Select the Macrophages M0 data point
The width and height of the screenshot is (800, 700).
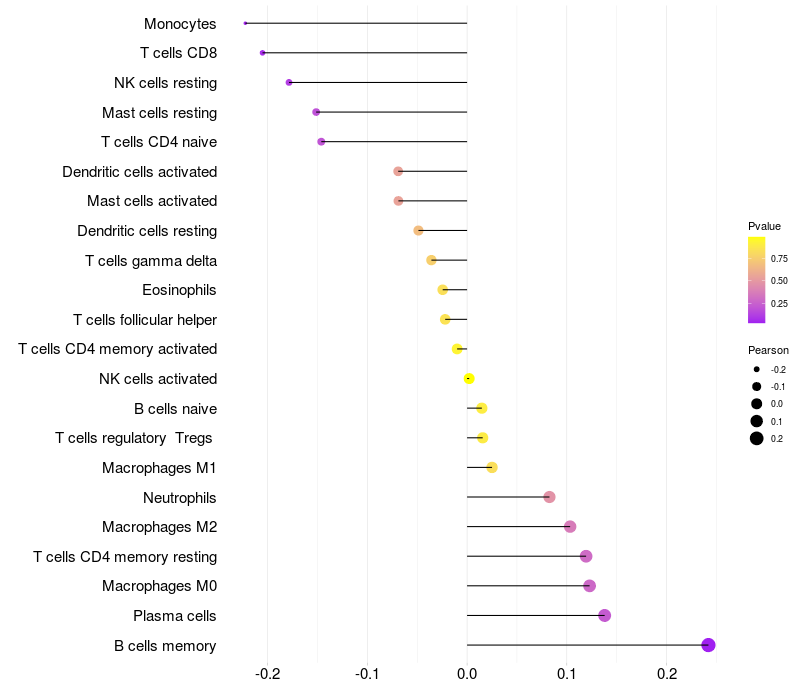tap(589, 586)
